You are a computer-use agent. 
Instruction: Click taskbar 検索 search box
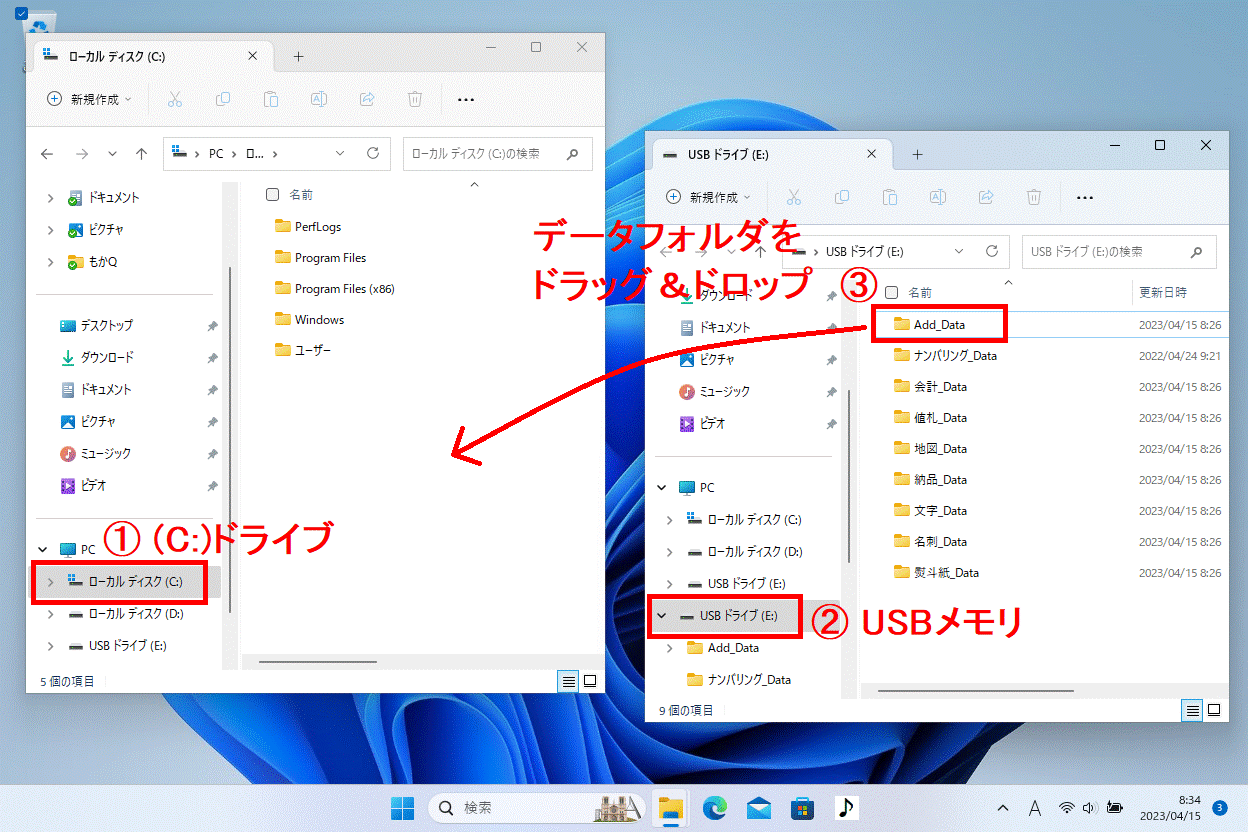point(538,807)
